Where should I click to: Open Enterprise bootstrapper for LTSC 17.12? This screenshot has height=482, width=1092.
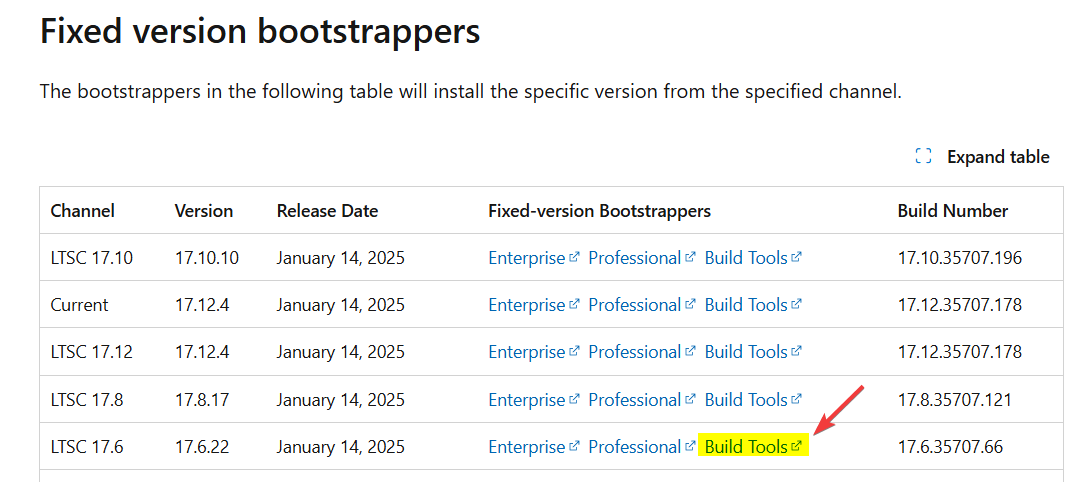point(526,352)
